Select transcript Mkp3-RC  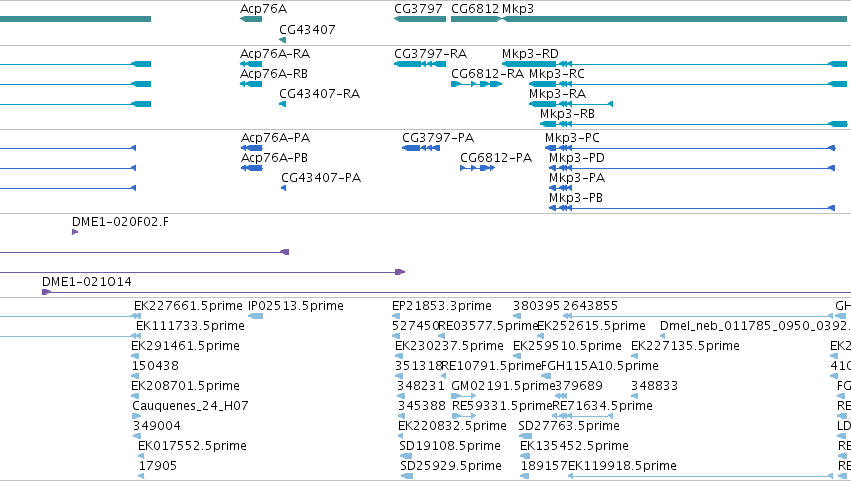688,84
